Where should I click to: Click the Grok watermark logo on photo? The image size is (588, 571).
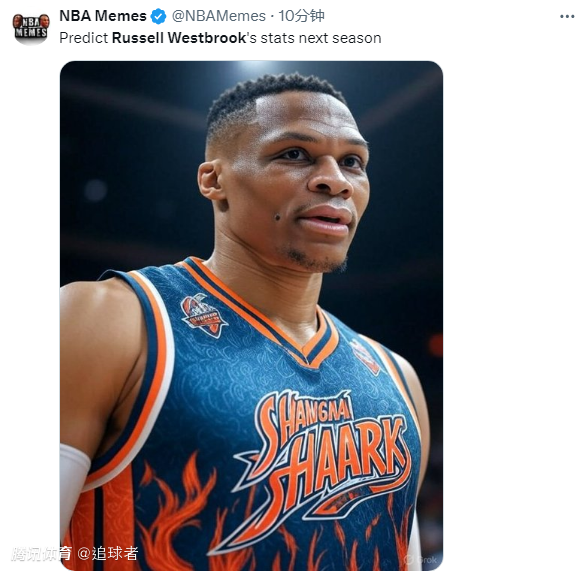(422, 560)
